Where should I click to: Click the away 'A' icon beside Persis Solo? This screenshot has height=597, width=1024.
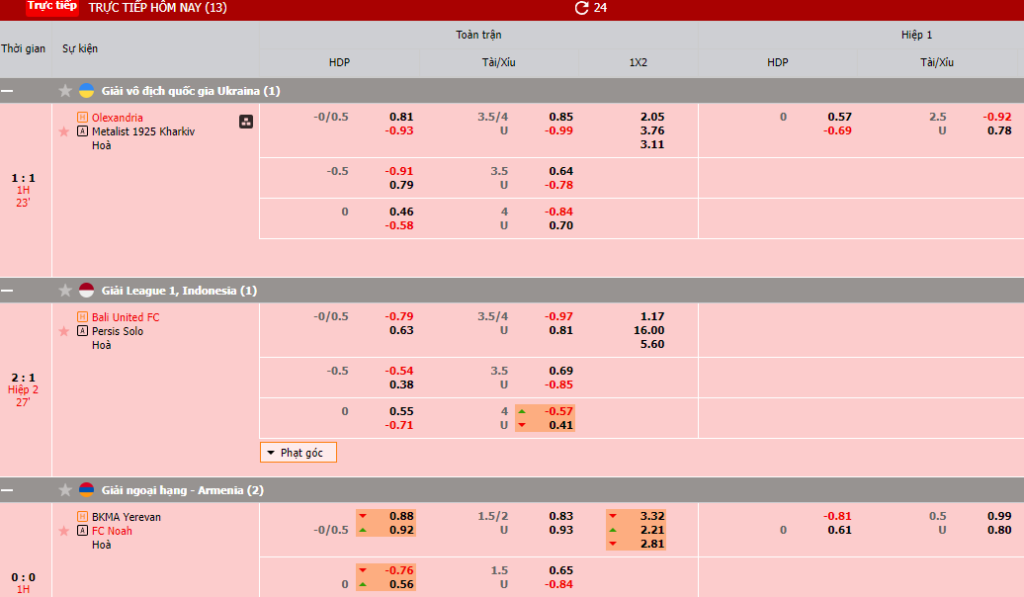pyautogui.click(x=83, y=331)
